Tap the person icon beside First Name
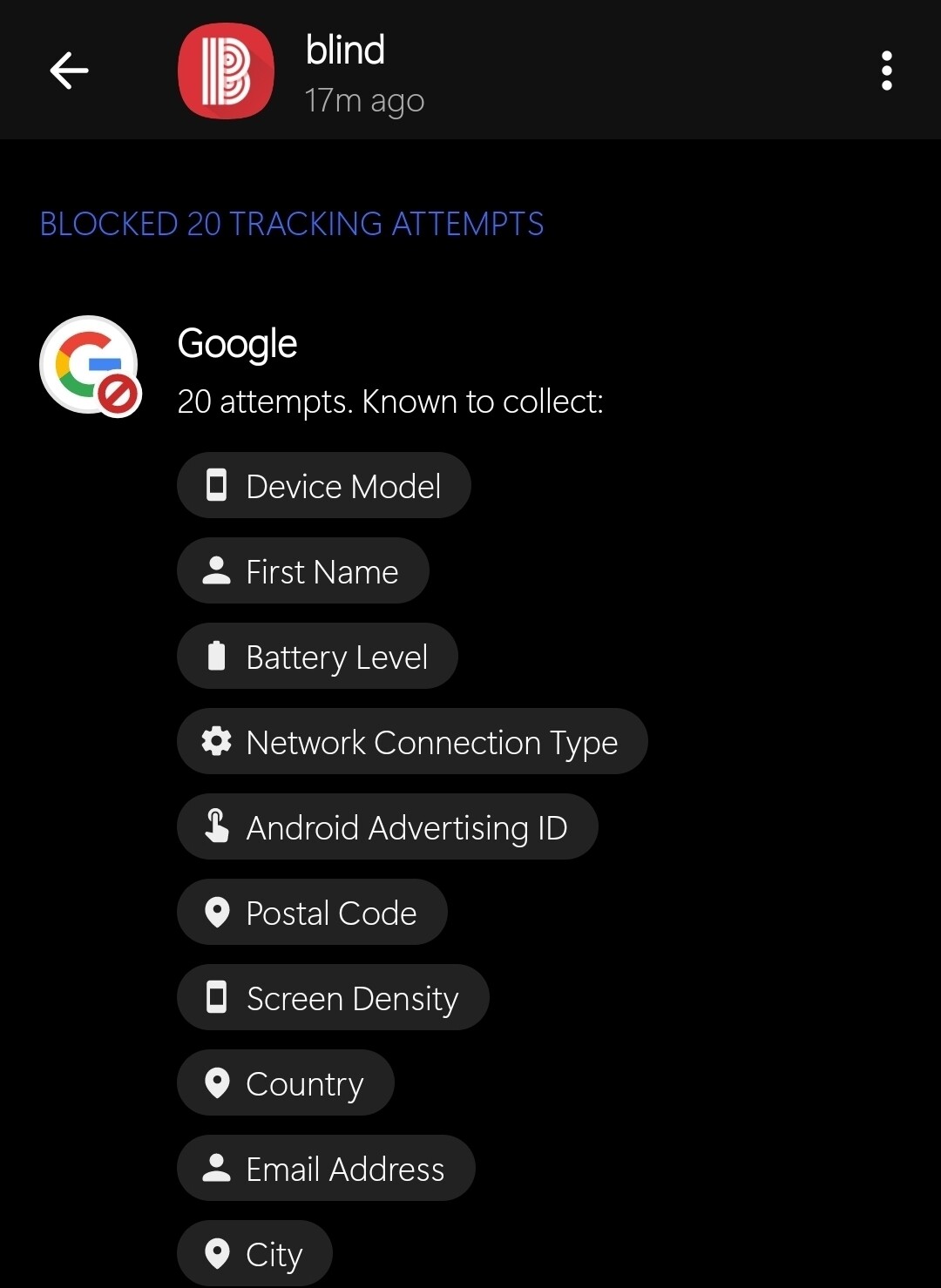The height and width of the screenshot is (1288, 941). [x=216, y=570]
